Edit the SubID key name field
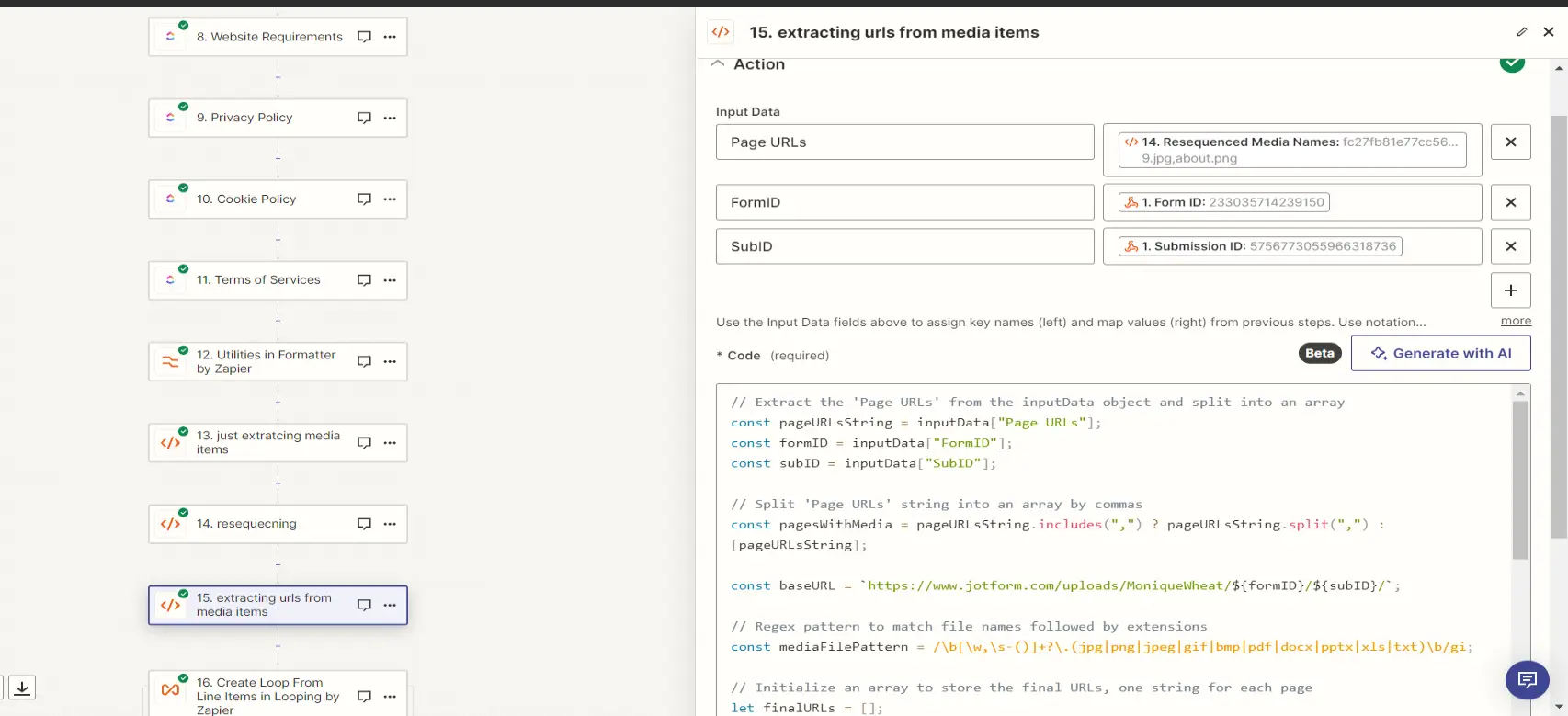The image size is (1568, 716). [905, 246]
